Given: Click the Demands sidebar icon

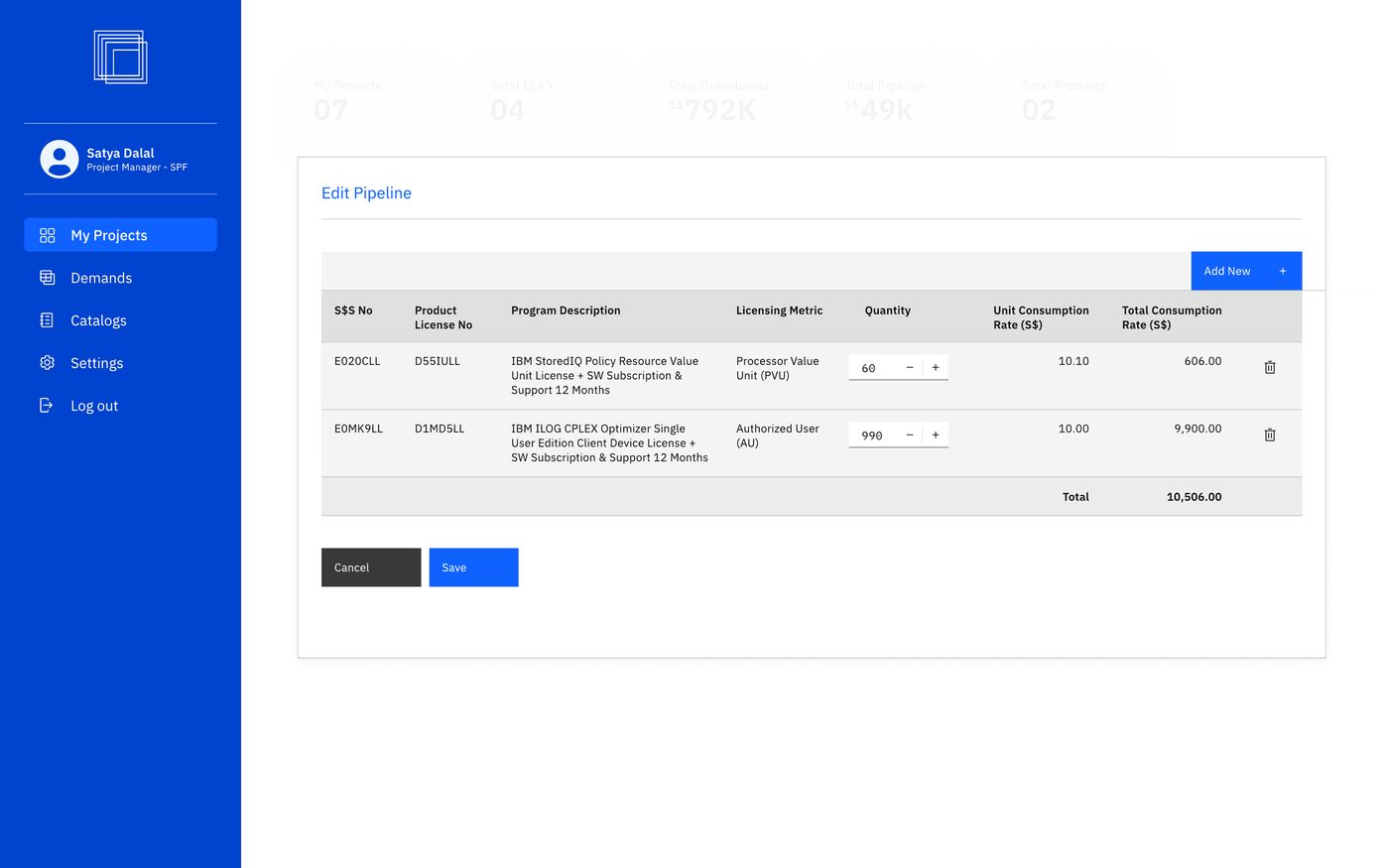Looking at the screenshot, I should click(x=47, y=278).
